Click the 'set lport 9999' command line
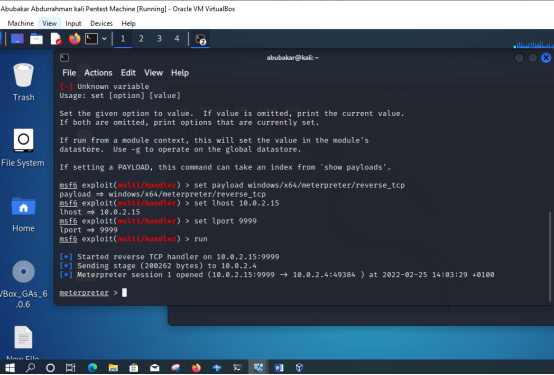This screenshot has height=375, width=554. click(158, 221)
